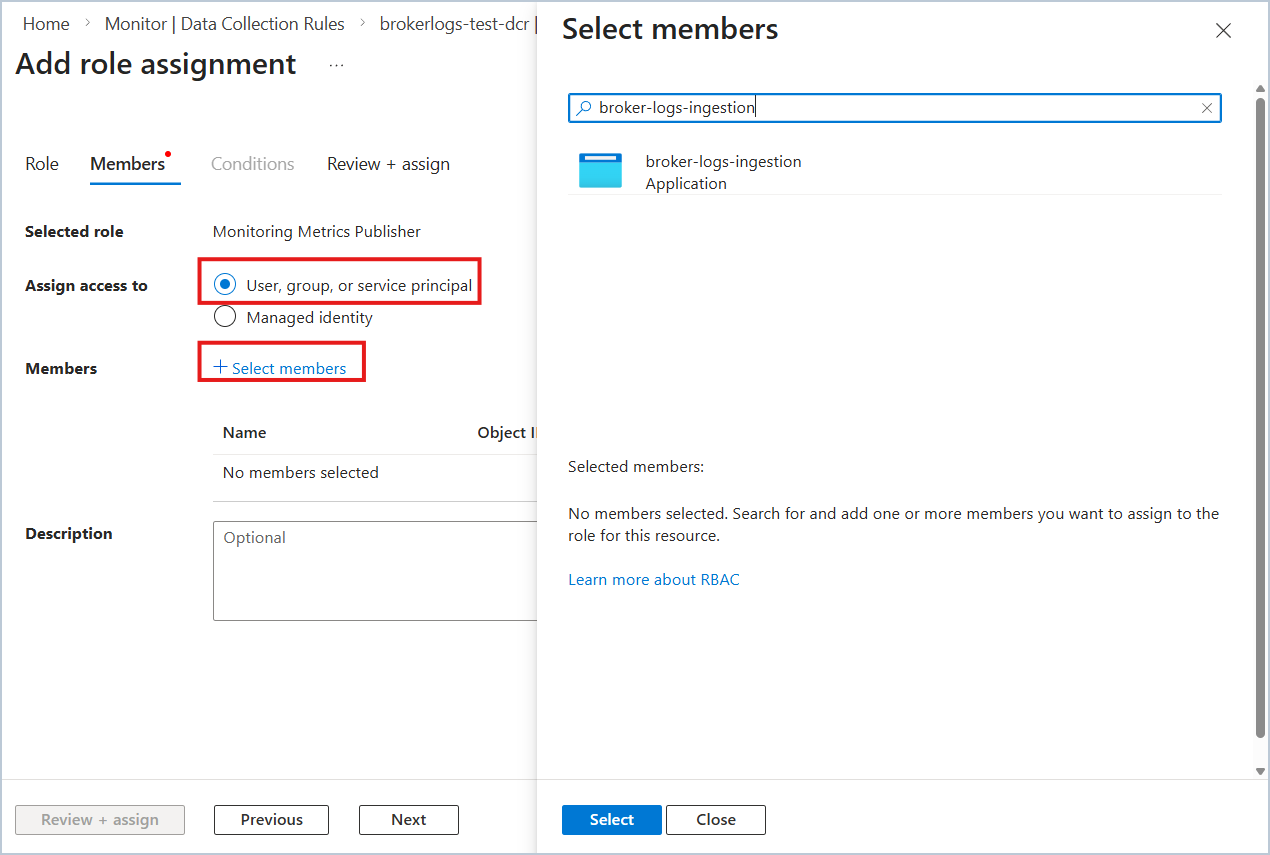Image resolution: width=1270 pixels, height=855 pixels.
Task: Click the panel vertical scrollbar thumb
Action: pyautogui.click(x=1260, y=419)
